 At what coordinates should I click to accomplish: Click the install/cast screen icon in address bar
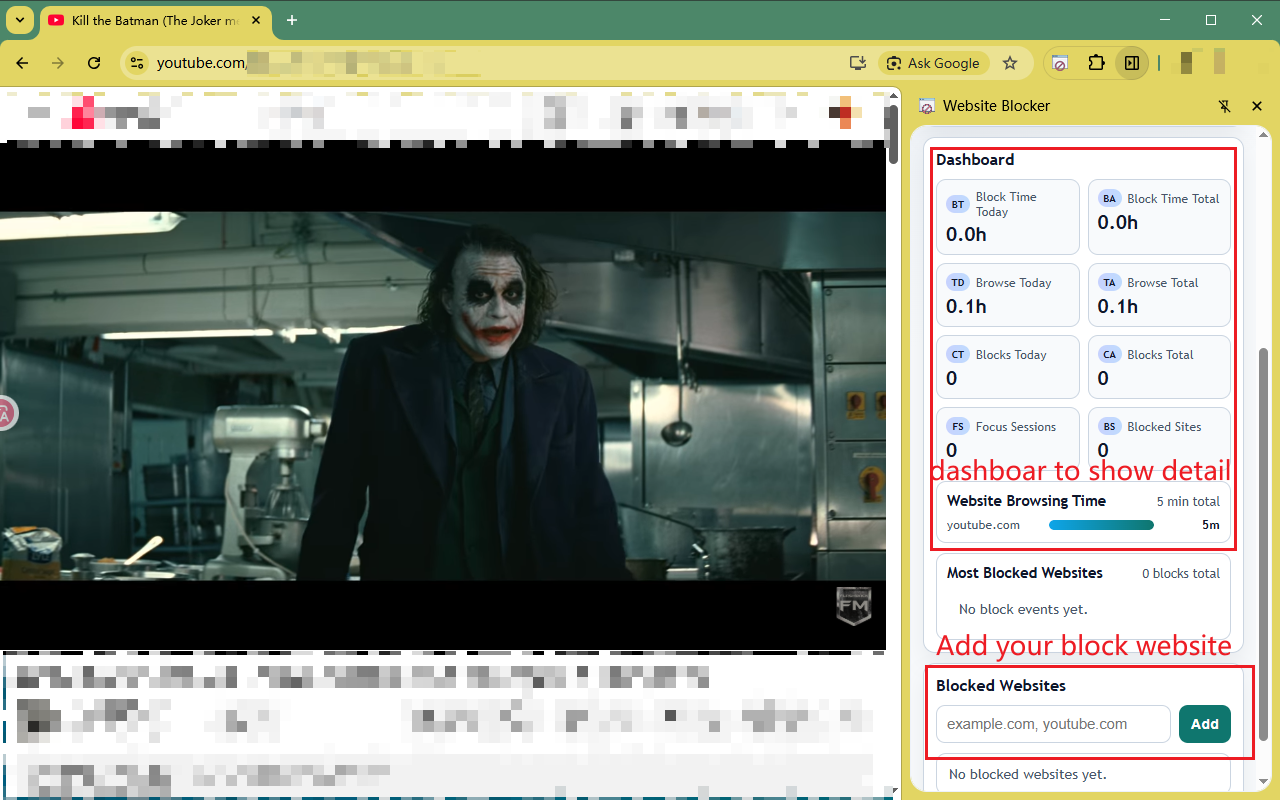pos(857,63)
